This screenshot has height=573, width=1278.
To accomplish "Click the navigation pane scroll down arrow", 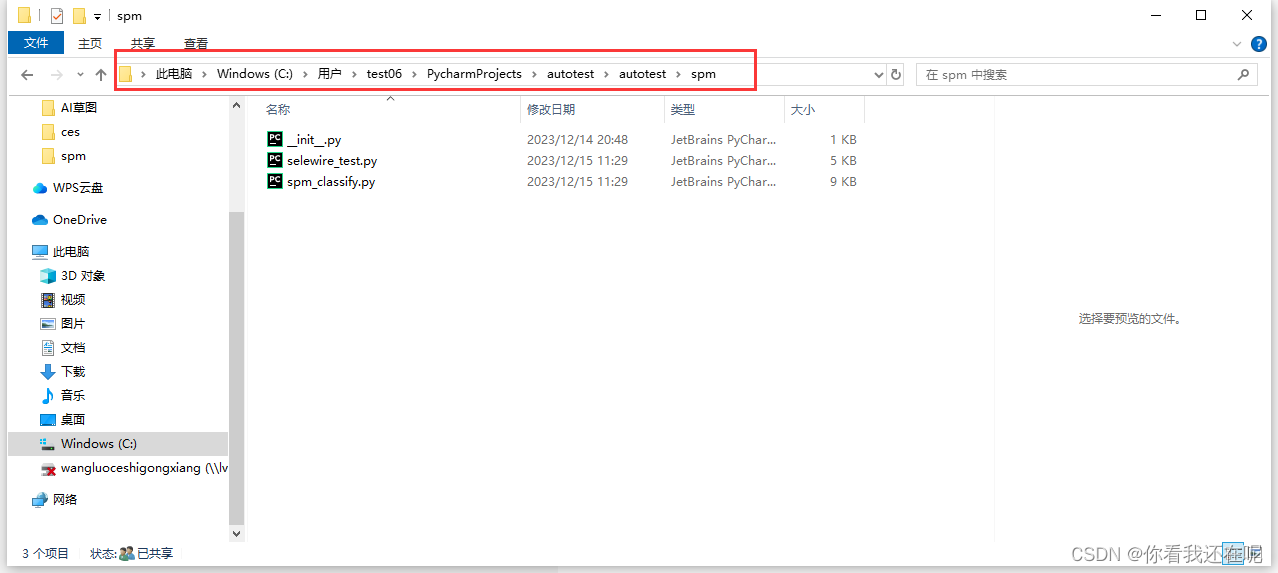I will pyautogui.click(x=237, y=534).
